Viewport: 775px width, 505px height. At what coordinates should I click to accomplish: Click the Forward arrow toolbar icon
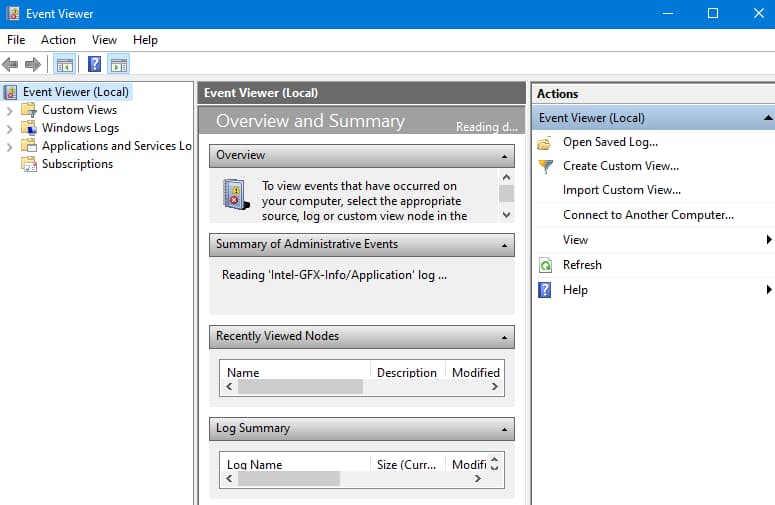coord(33,65)
